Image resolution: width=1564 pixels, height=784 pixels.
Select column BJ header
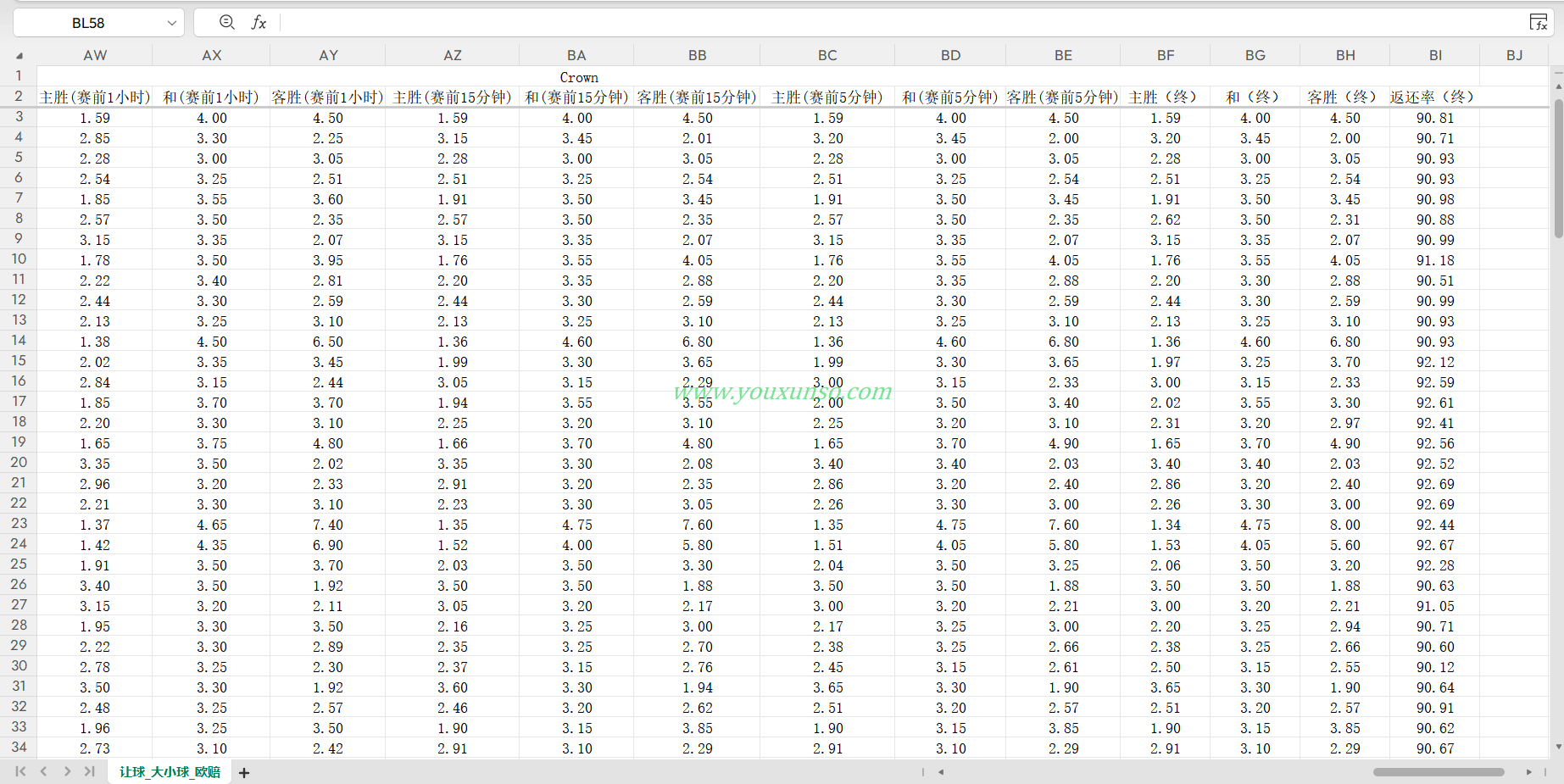(x=1514, y=55)
